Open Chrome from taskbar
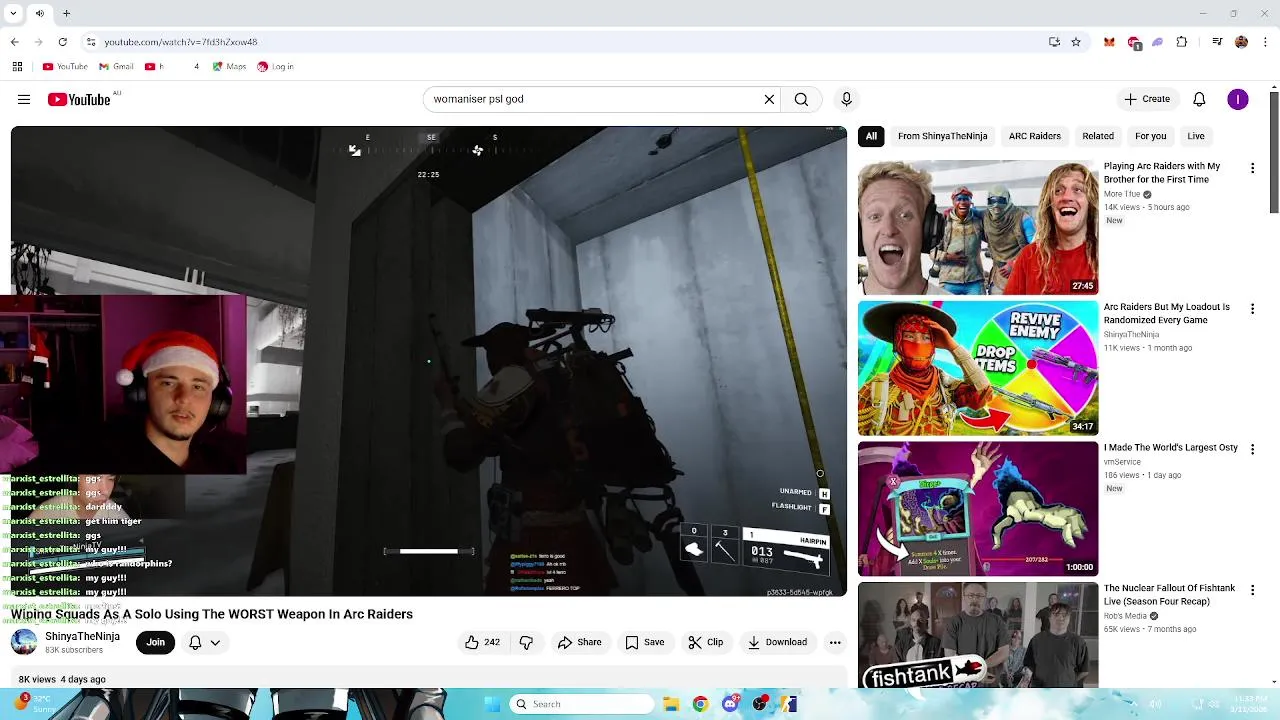This screenshot has width=1280, height=720. 700,704
